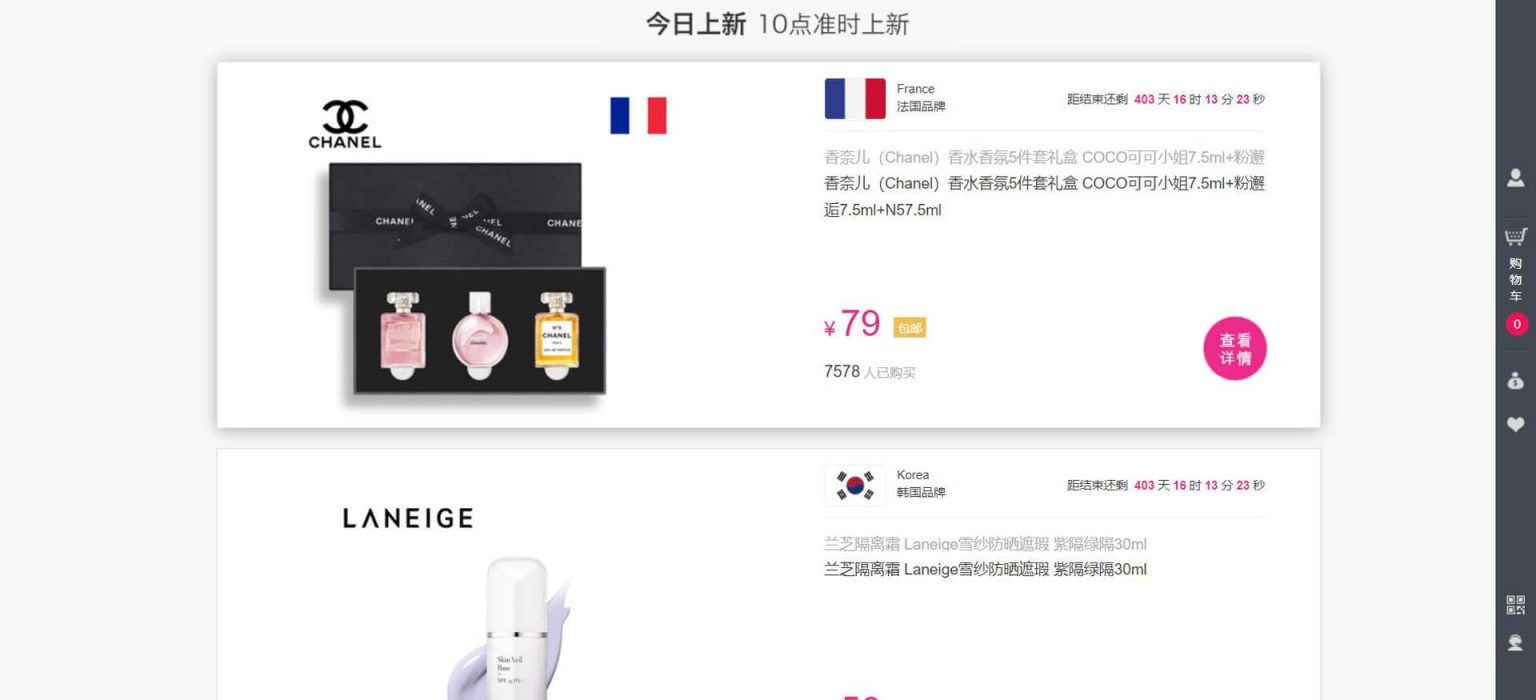The height and width of the screenshot is (700, 1536).
Task: Click the money bag icon in sidebar
Action: (x=1516, y=380)
